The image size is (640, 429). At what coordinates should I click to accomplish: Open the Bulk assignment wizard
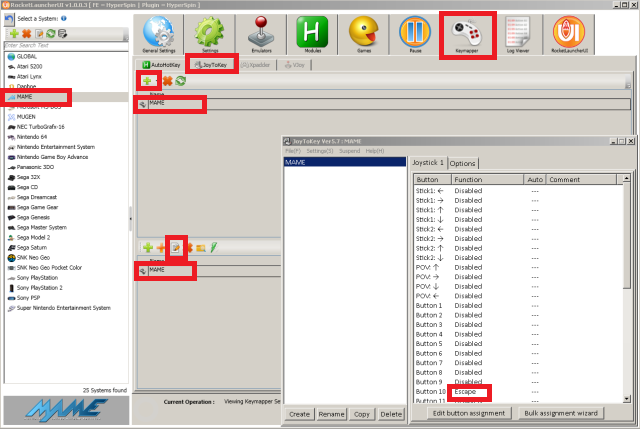(561, 413)
